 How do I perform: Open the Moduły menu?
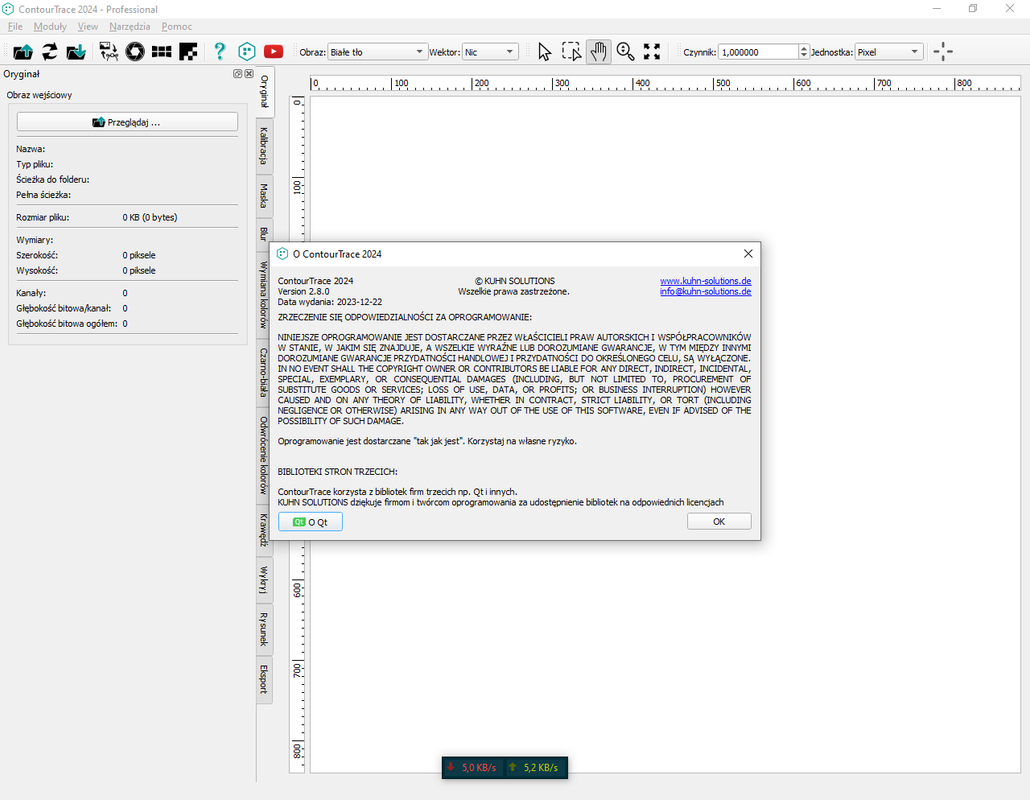pos(50,26)
